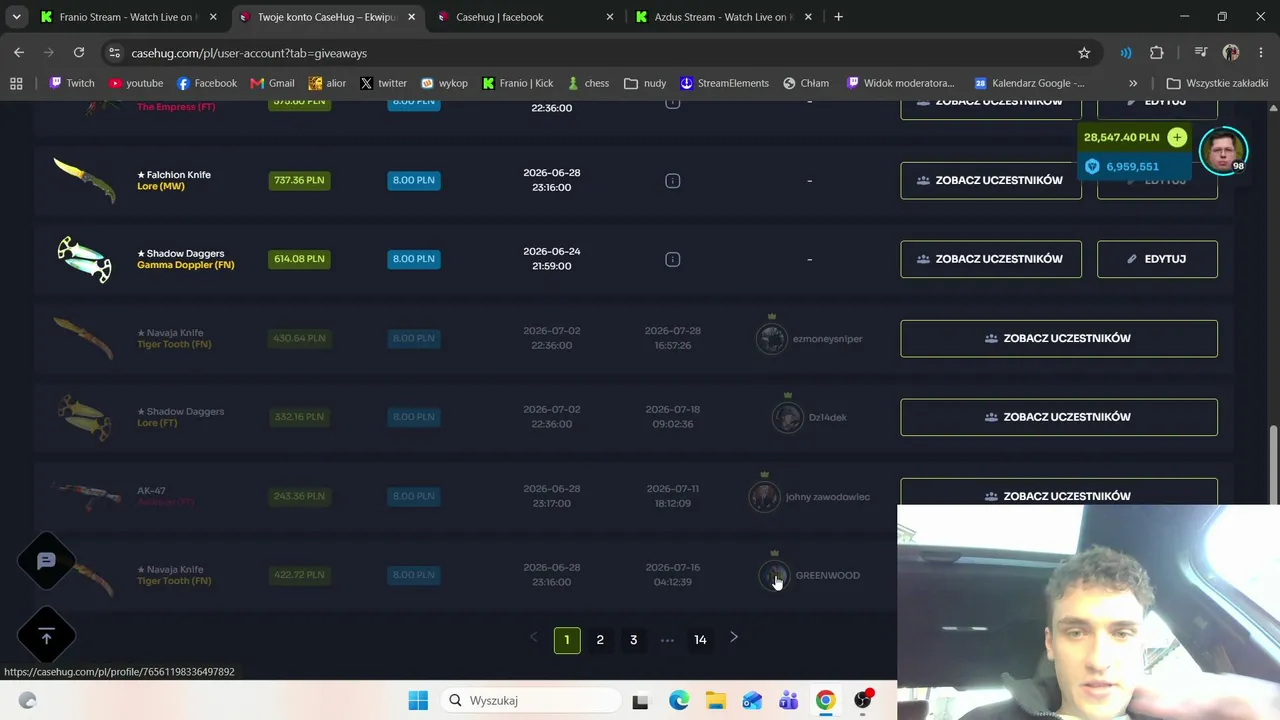Image resolution: width=1280 pixels, height=720 pixels.
Task: Open the media controls music-note icon
Action: [x=1201, y=53]
